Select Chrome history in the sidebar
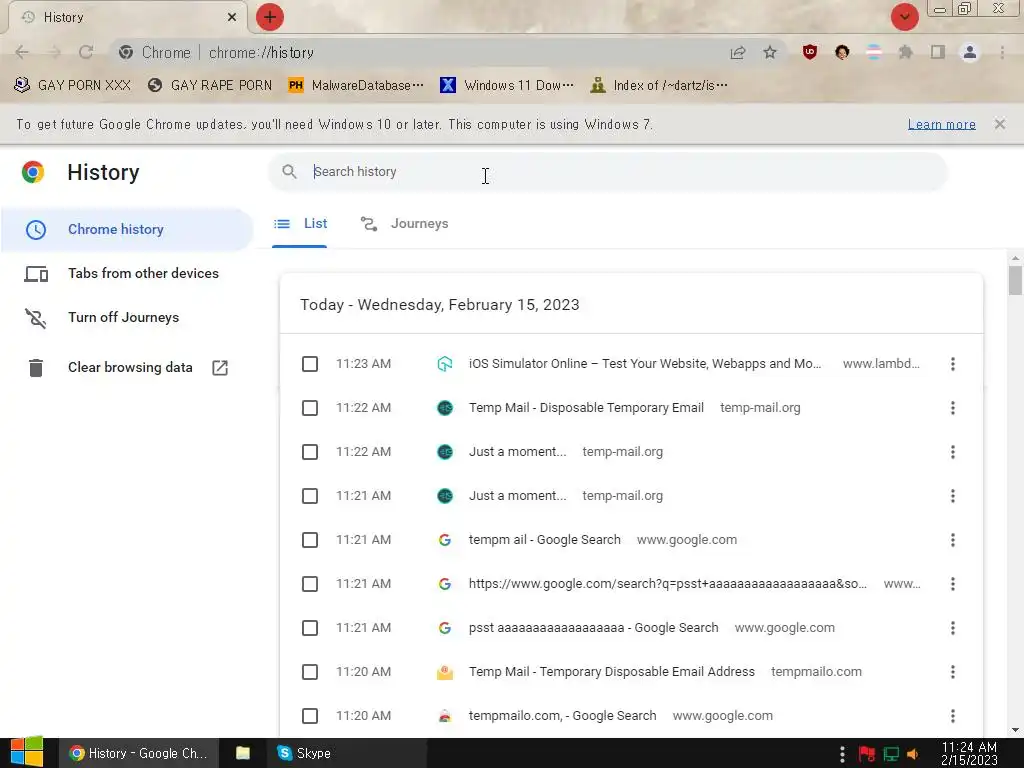This screenshot has width=1024, height=768. click(x=127, y=229)
